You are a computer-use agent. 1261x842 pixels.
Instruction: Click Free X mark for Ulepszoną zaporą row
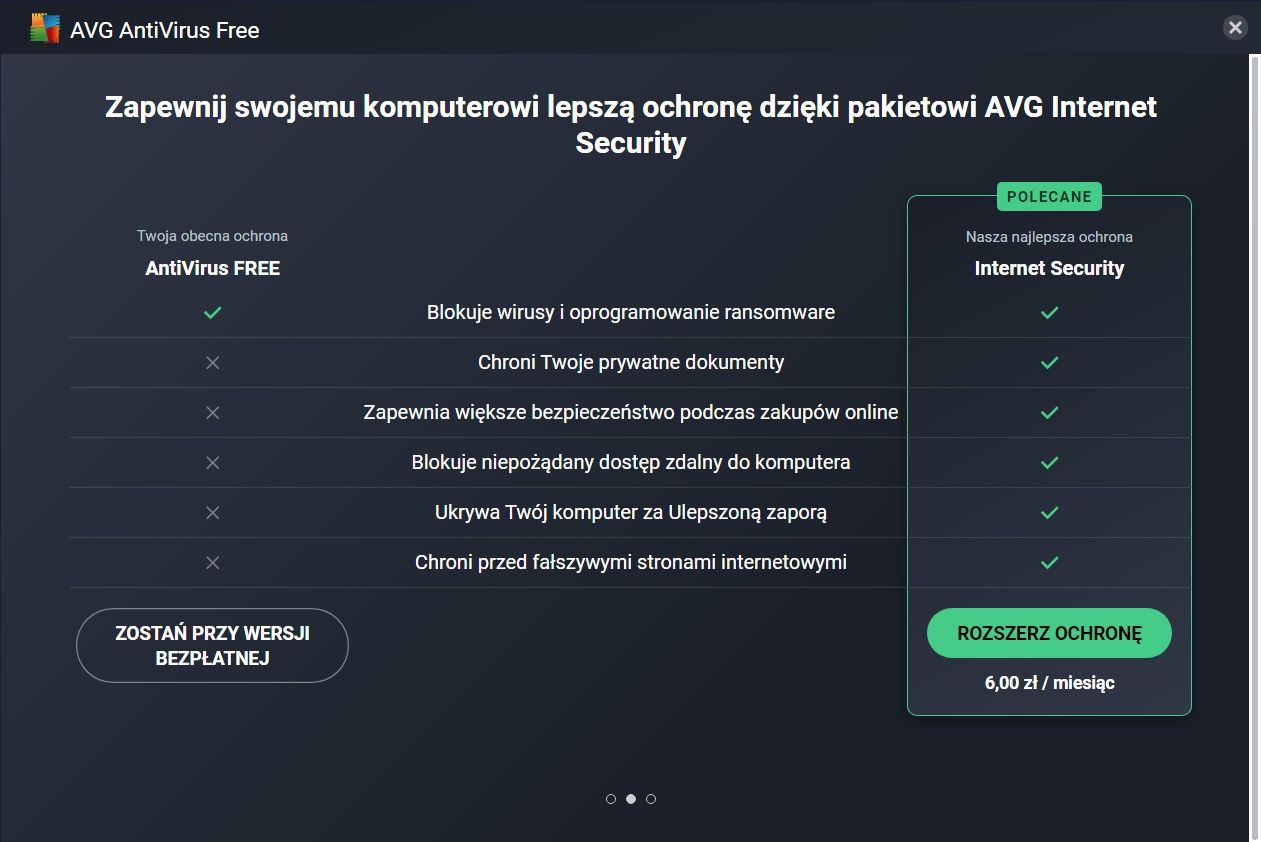[x=212, y=513]
